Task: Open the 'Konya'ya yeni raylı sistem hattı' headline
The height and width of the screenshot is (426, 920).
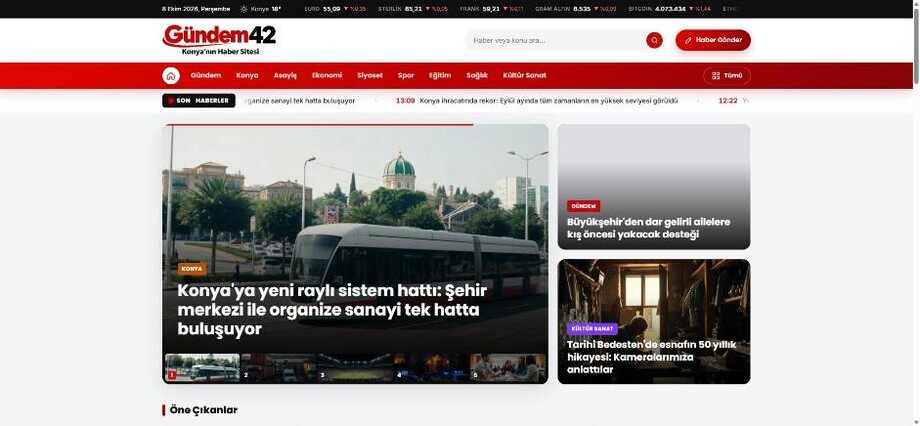Action: 332,310
